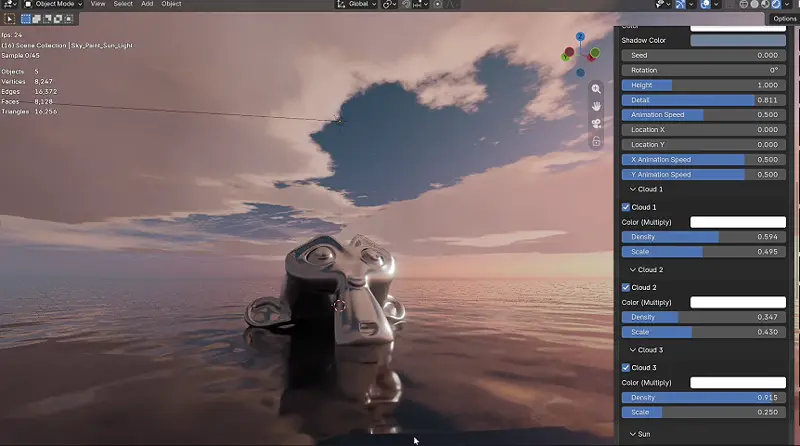Choose 'Intersect selection' mode icon
Screen dimensions: 800x446
click(68, 19)
